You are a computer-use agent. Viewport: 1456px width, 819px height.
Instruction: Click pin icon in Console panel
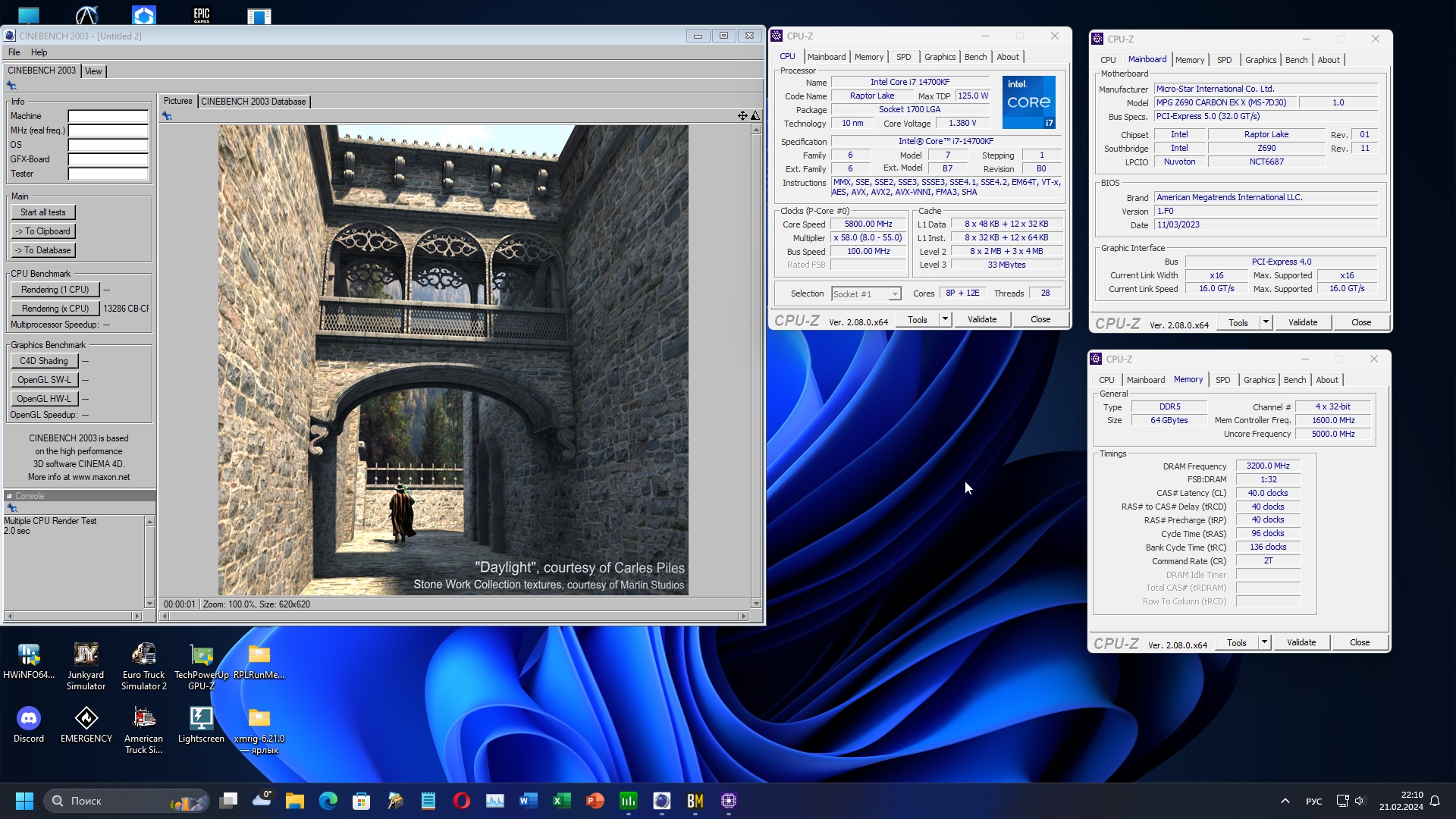pos(12,508)
